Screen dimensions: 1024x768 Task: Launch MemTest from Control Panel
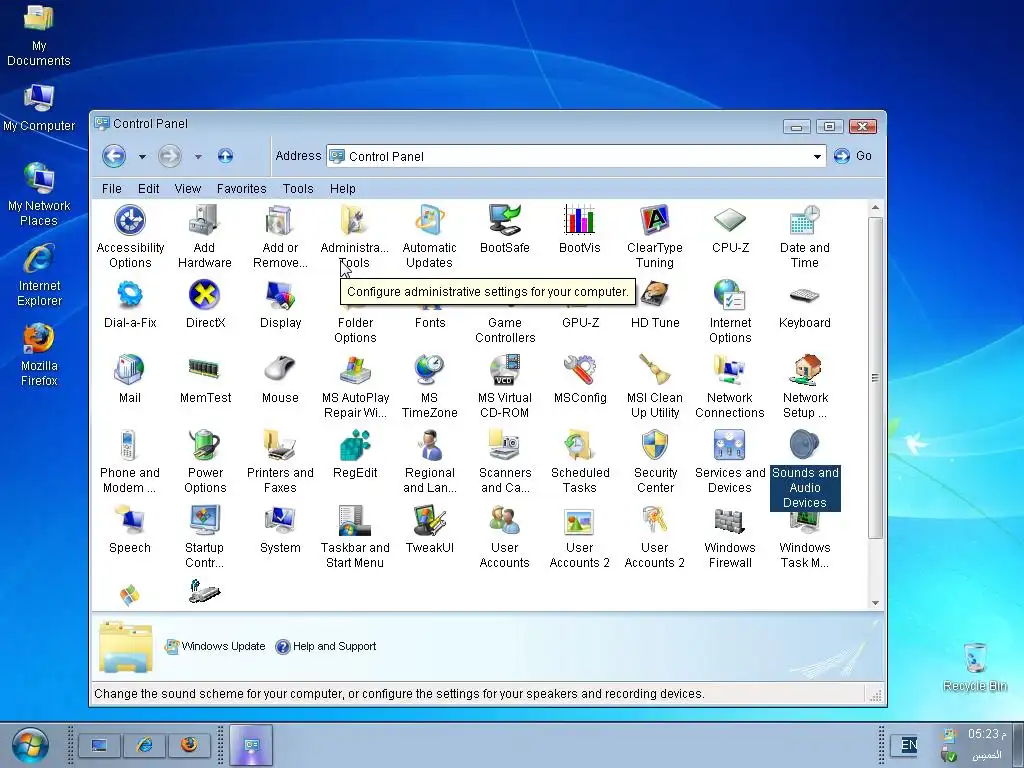point(205,379)
